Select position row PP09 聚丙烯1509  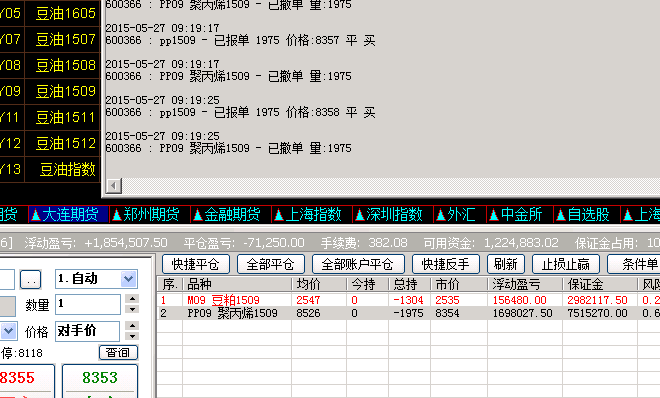[x=408, y=313]
